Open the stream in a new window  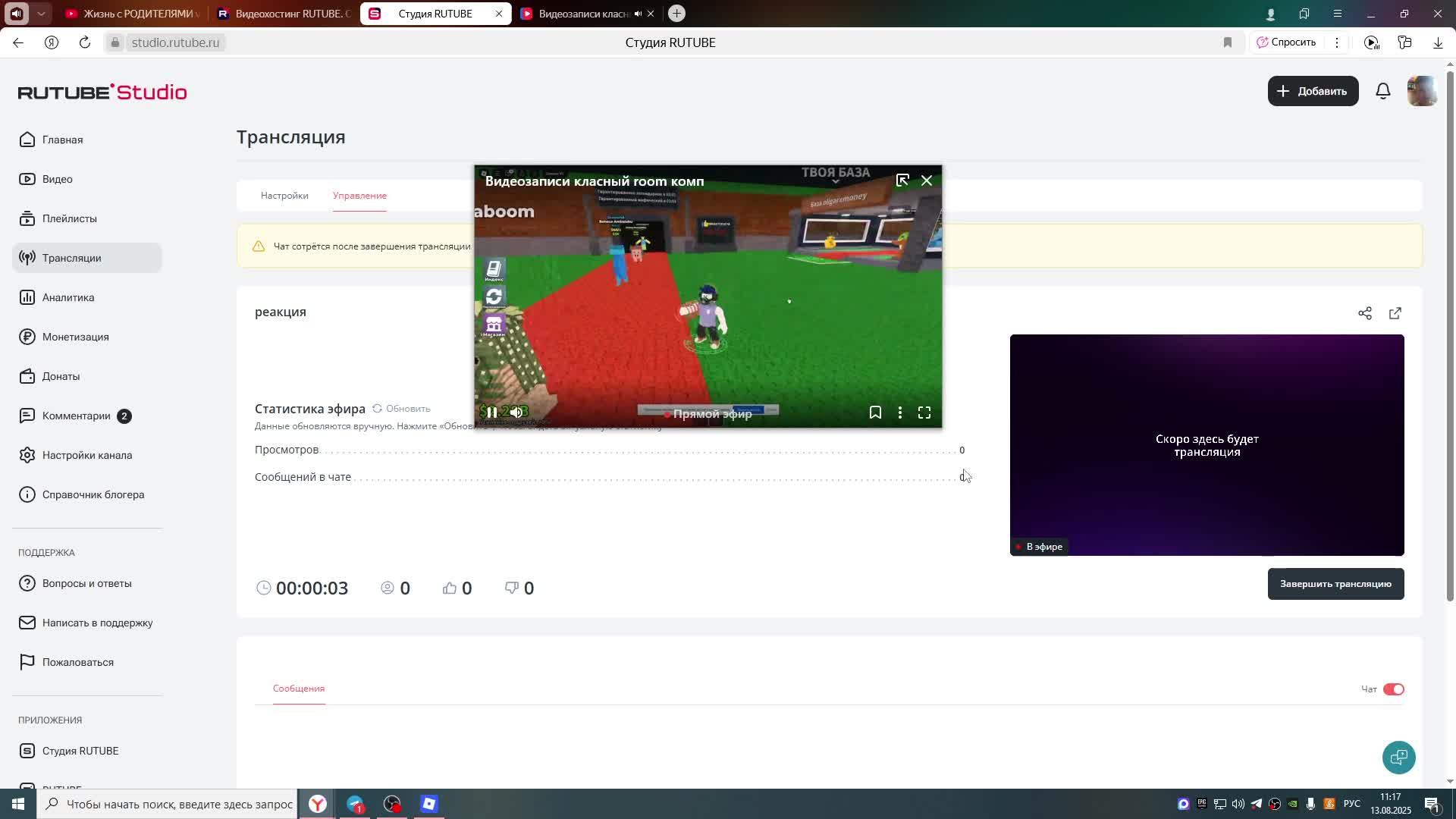click(x=1395, y=313)
